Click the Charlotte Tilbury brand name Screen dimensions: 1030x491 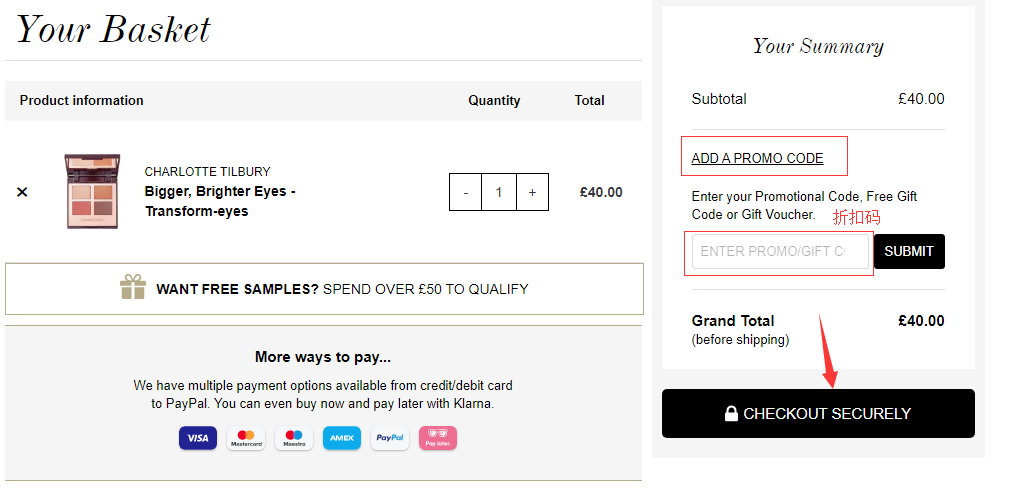207,171
